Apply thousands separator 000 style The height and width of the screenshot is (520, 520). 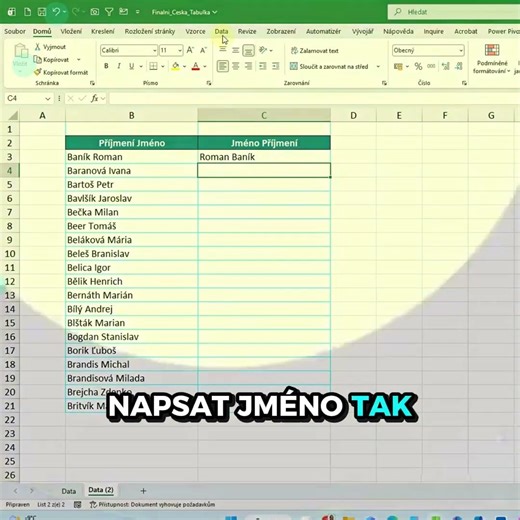pyautogui.click(x=431, y=66)
